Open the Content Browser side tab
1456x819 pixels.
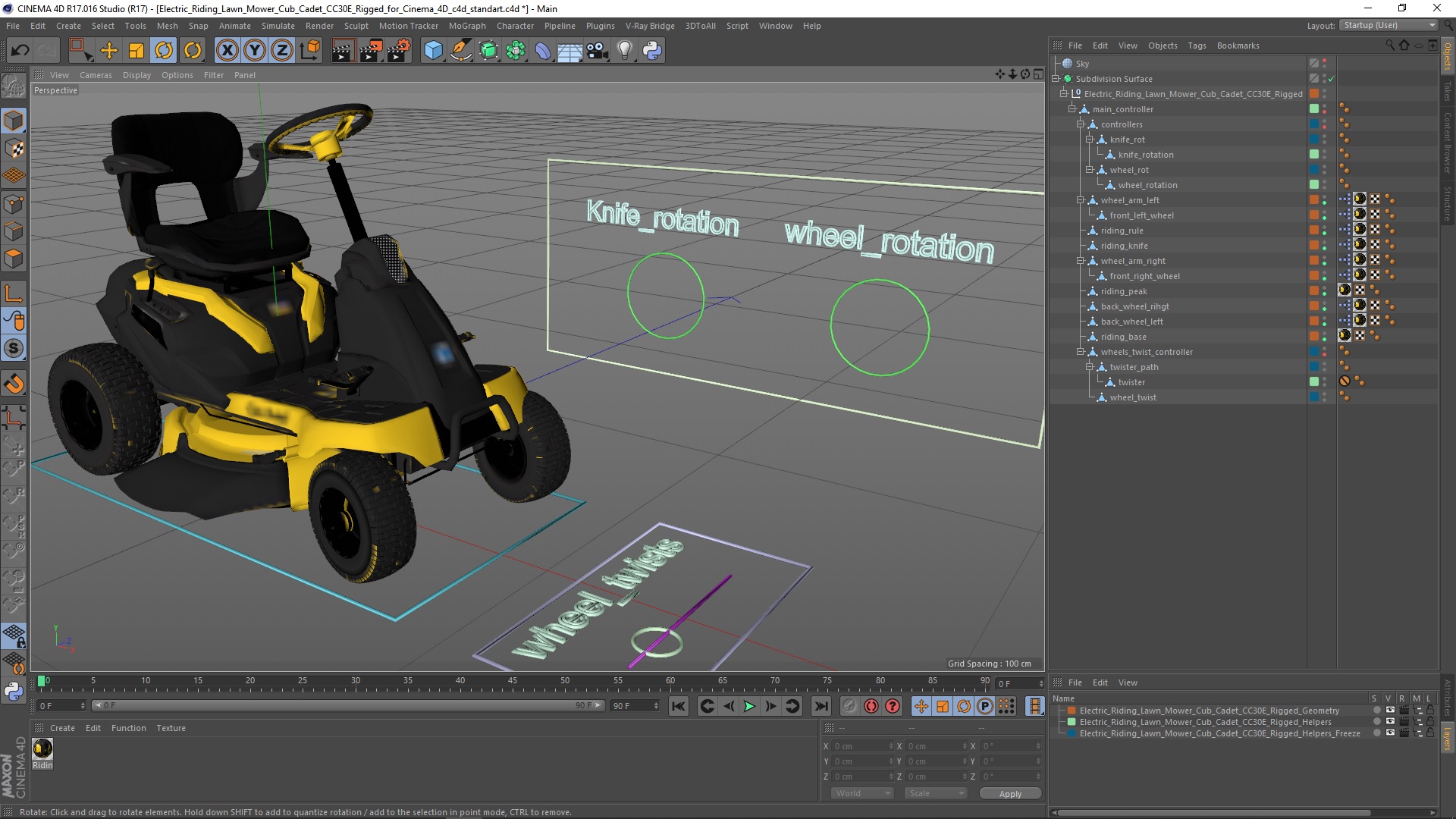[1448, 143]
